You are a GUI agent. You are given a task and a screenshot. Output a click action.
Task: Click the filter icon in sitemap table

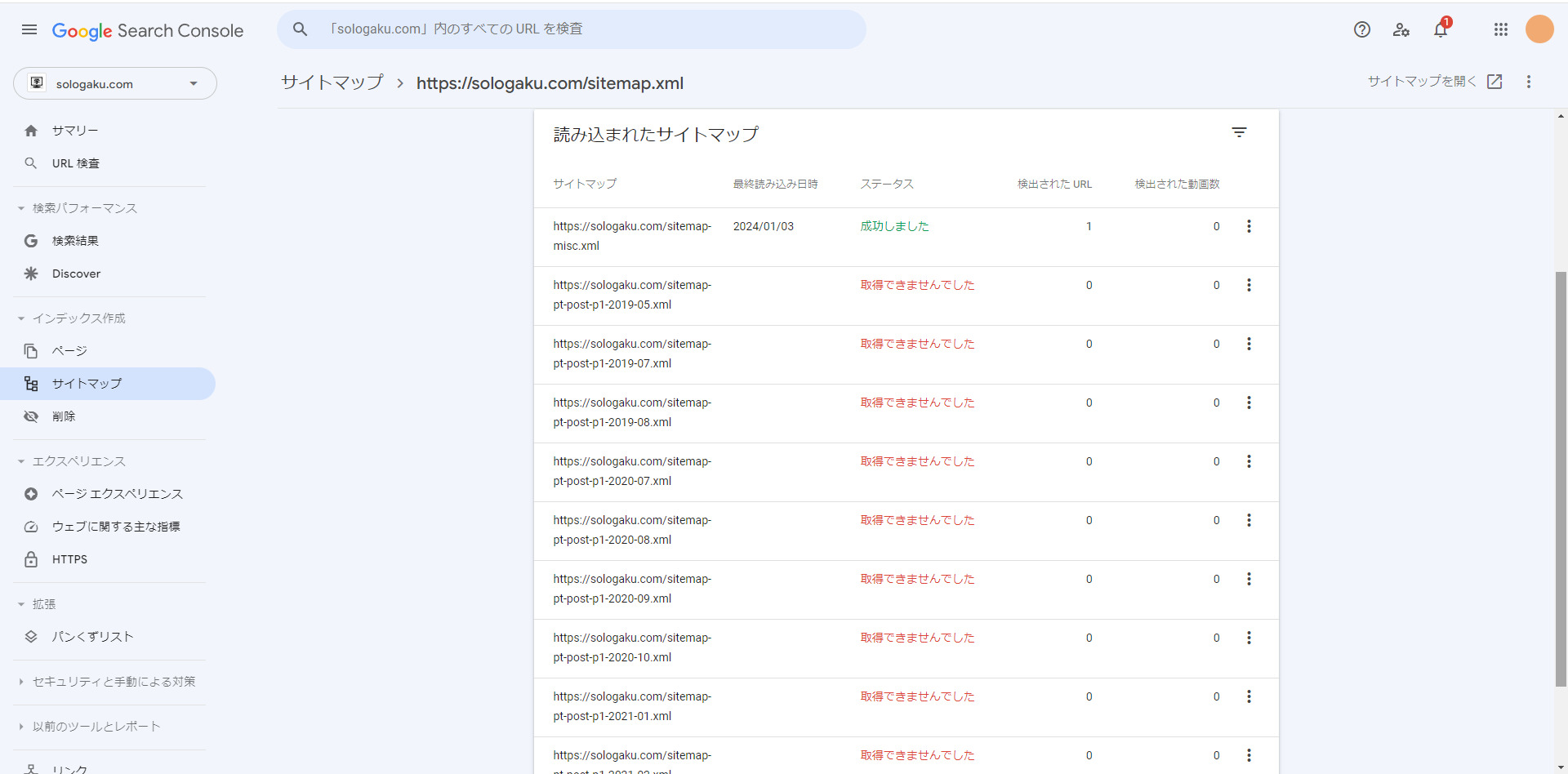coord(1239,132)
